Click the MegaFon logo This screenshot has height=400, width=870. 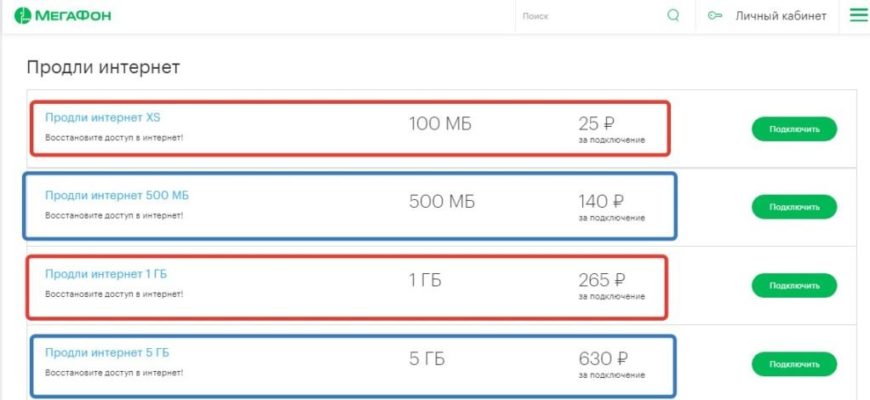tap(62, 16)
